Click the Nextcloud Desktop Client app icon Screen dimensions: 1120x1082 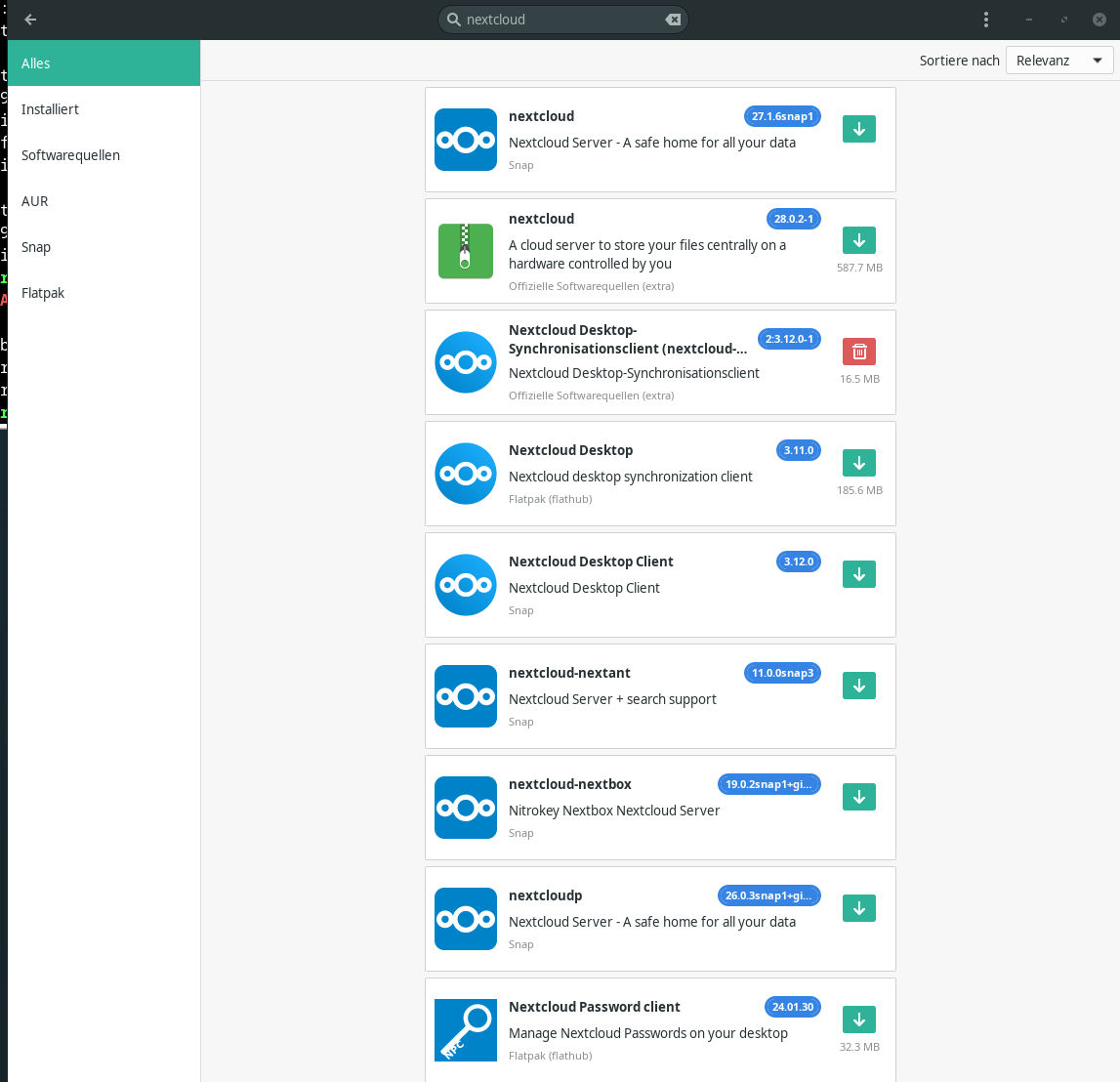[x=466, y=585]
